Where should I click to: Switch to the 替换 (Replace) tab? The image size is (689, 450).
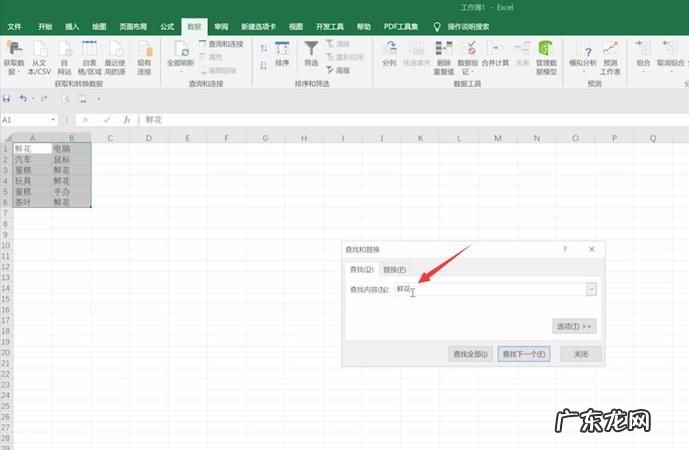click(x=395, y=270)
